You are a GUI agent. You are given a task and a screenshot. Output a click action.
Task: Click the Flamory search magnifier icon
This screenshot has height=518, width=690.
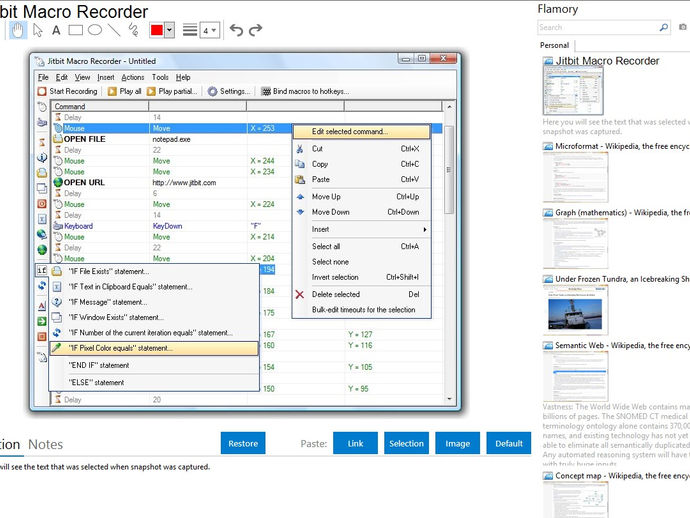tap(664, 27)
